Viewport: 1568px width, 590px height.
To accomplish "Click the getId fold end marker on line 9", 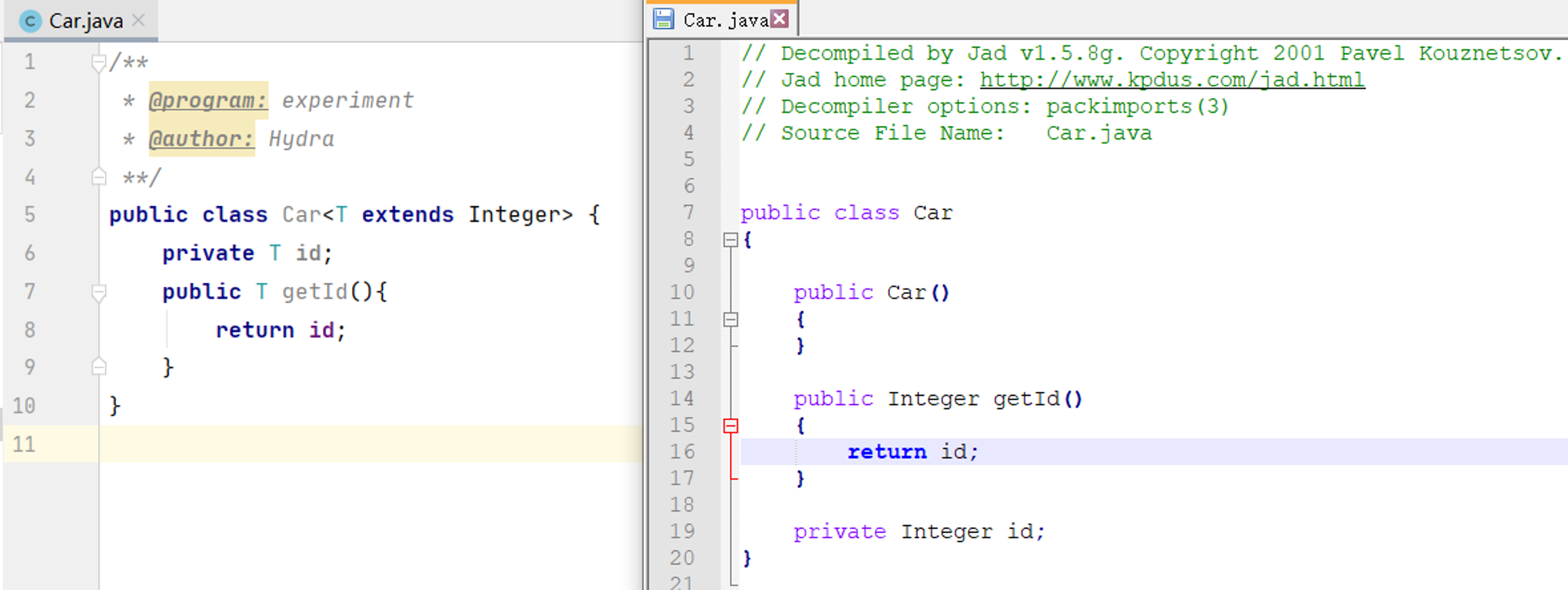I will tap(99, 366).
